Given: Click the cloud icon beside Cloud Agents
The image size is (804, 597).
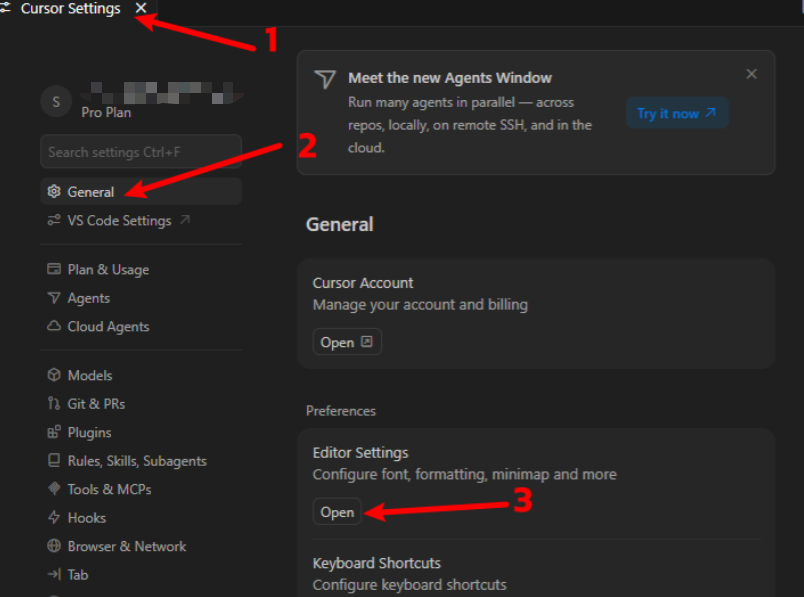Looking at the screenshot, I should [54, 326].
